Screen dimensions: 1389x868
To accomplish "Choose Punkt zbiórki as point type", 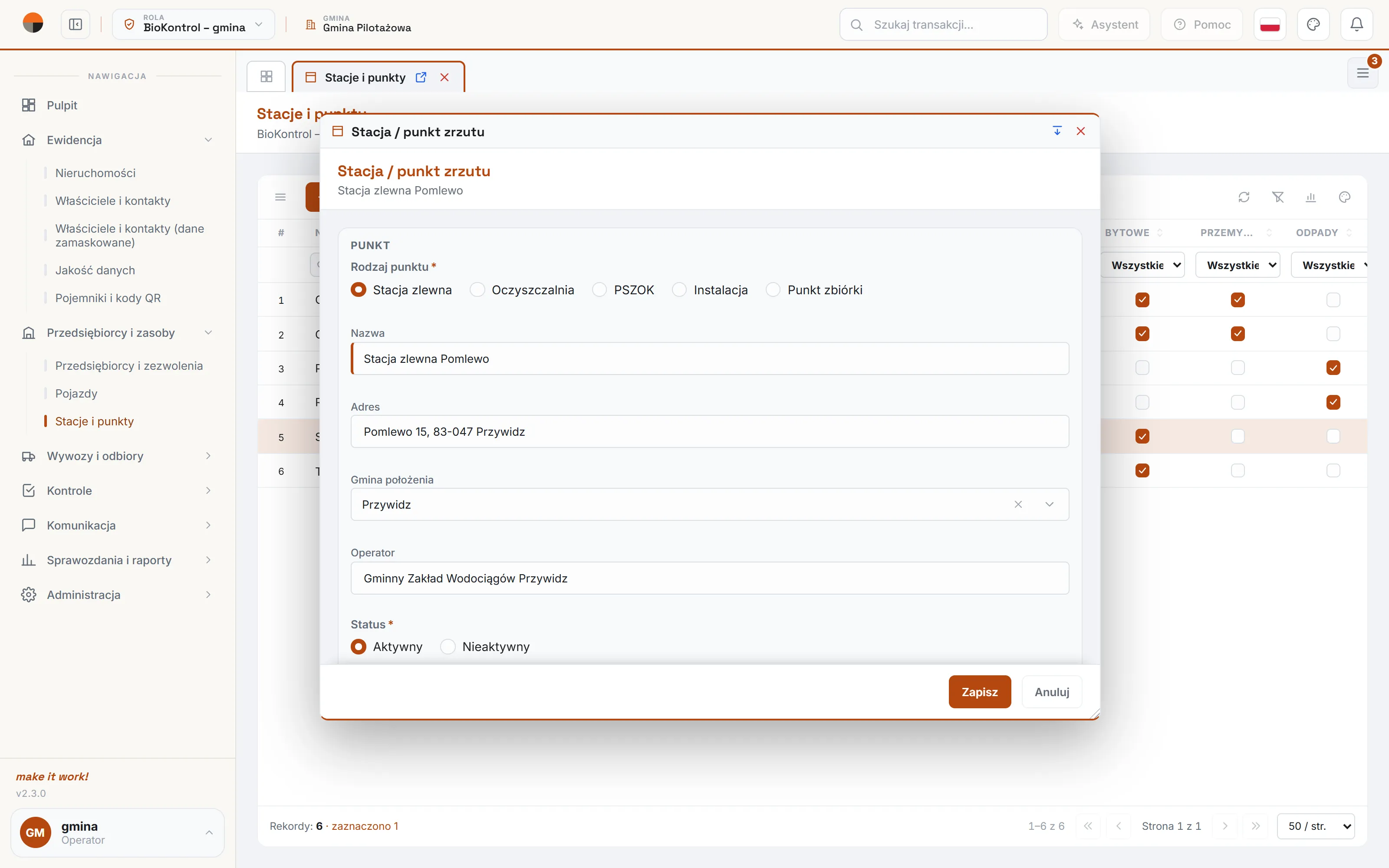I will coord(814,290).
